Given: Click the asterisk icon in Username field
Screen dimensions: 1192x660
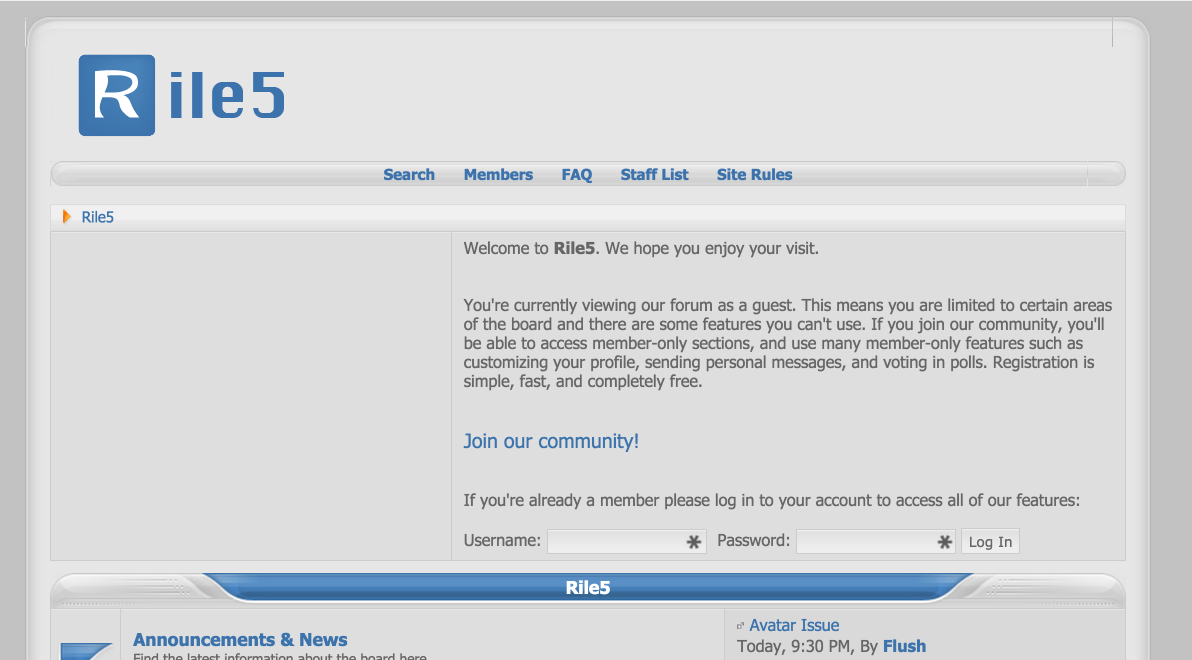Looking at the screenshot, I should 693,542.
